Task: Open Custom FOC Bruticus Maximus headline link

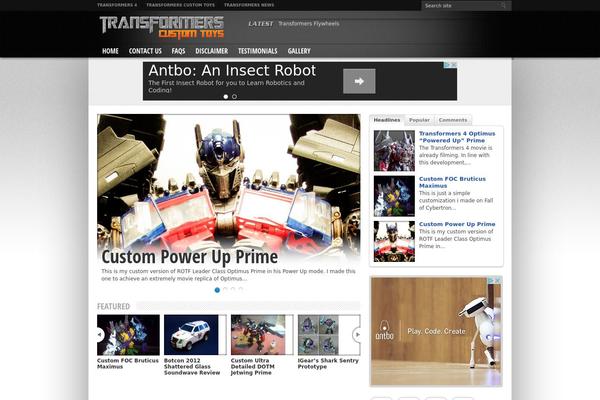Action: coord(452,182)
